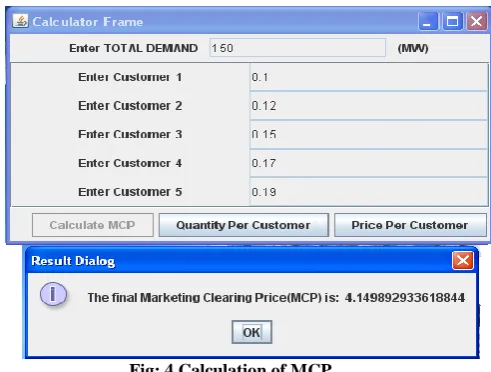The width and height of the screenshot is (491, 372).
Task: Click the Enter Customer 2 label
Action: (x=130, y=106)
